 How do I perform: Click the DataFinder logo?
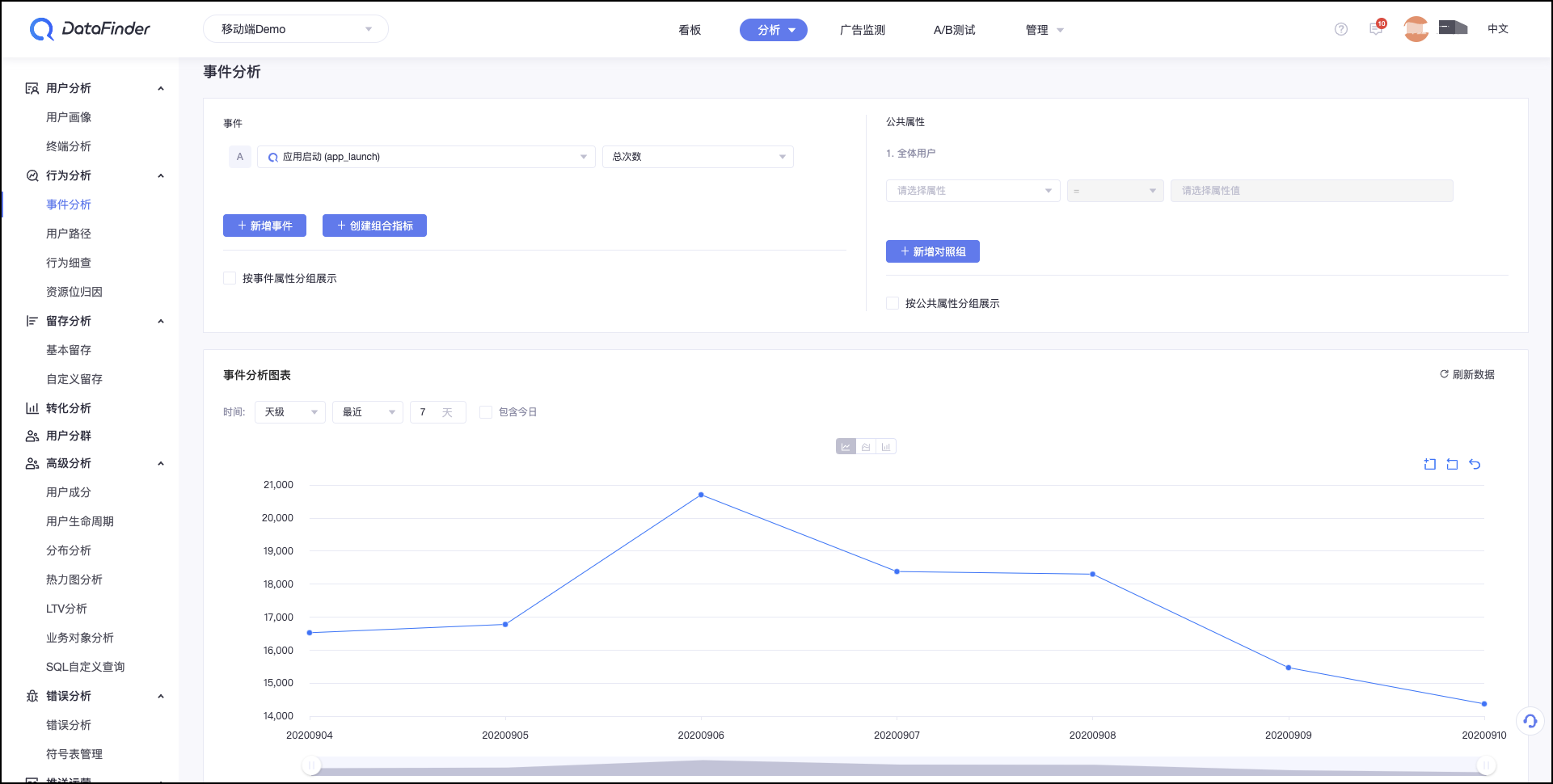90,29
